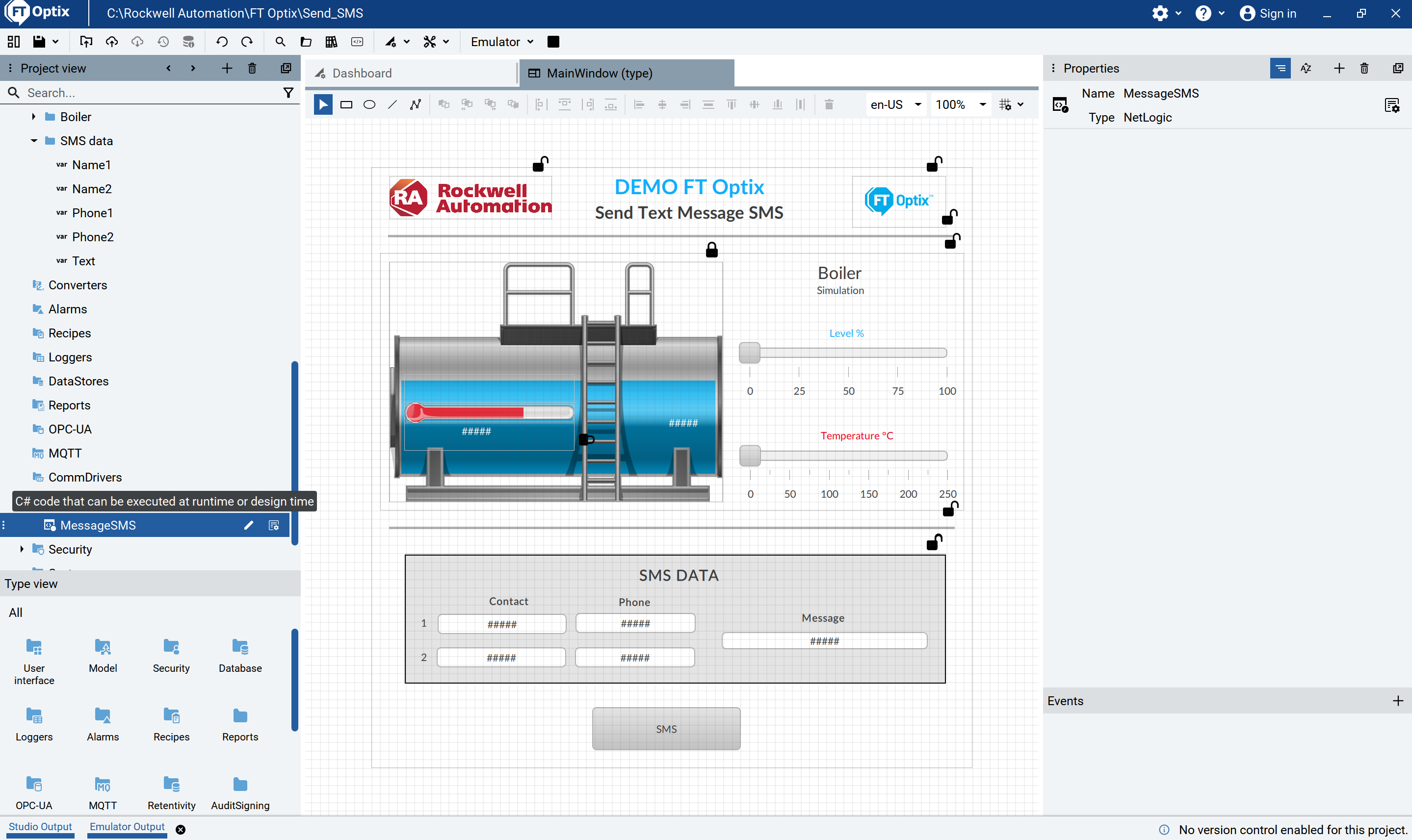This screenshot has width=1412, height=840.
Task: Select the Phone2 variable
Action: (x=93, y=237)
